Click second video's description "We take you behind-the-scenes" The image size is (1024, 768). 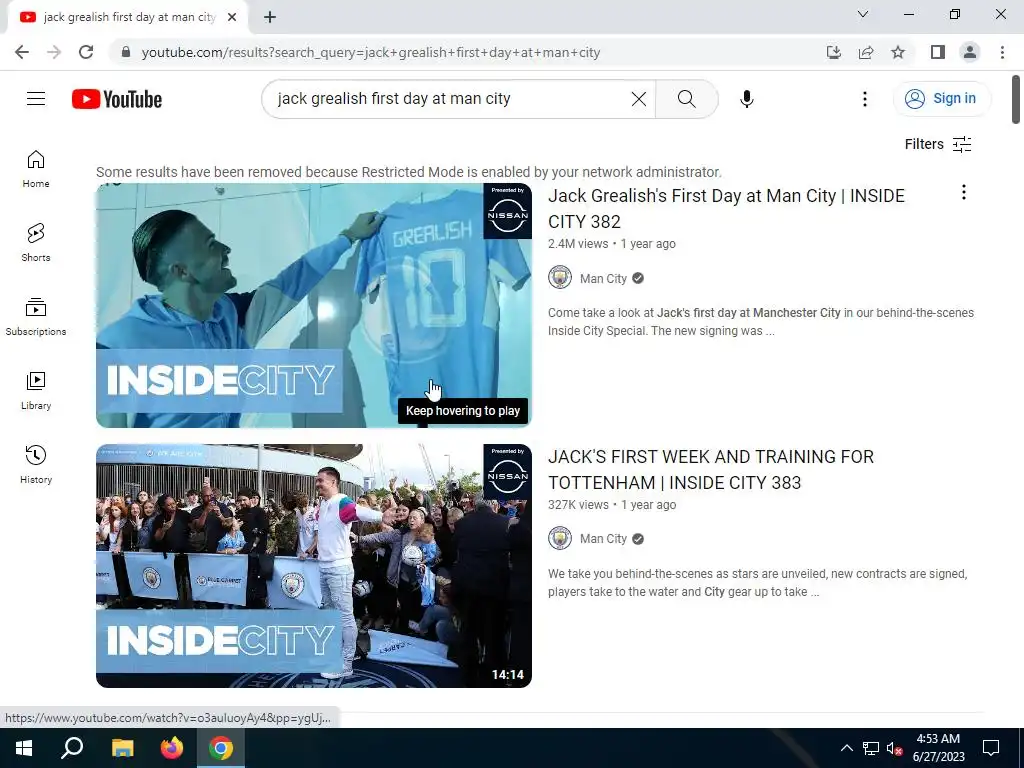coord(758,583)
